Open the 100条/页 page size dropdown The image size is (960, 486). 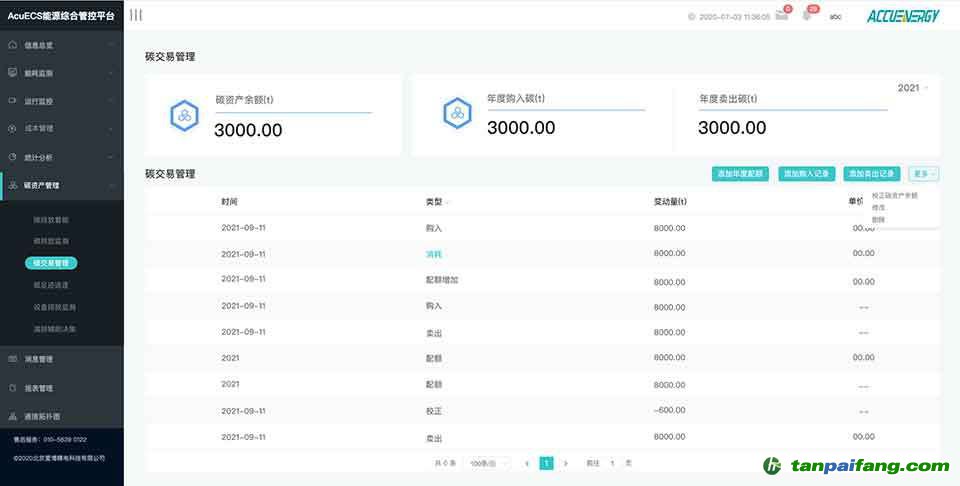coord(487,463)
